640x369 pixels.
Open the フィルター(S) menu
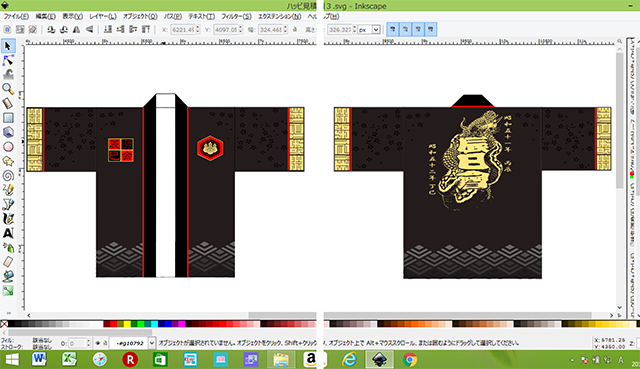point(236,16)
